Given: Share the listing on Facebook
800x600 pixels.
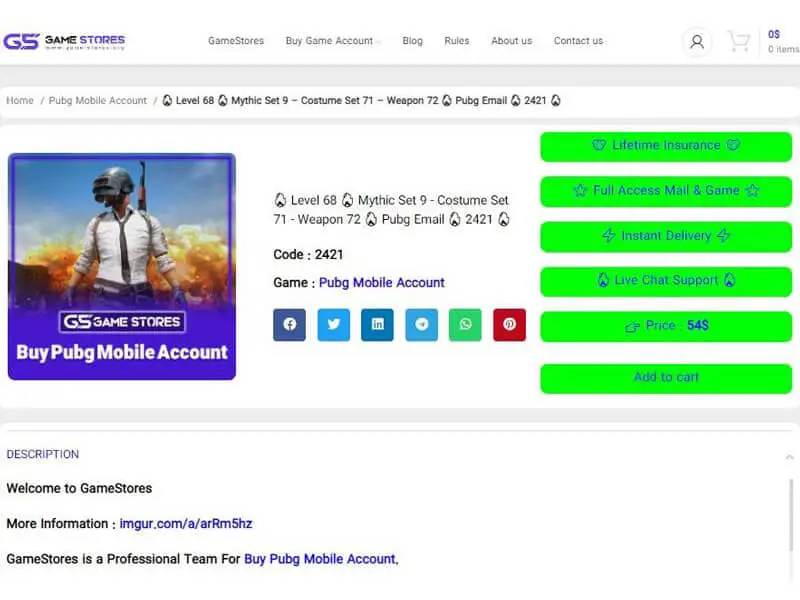Looking at the screenshot, I should (289, 324).
